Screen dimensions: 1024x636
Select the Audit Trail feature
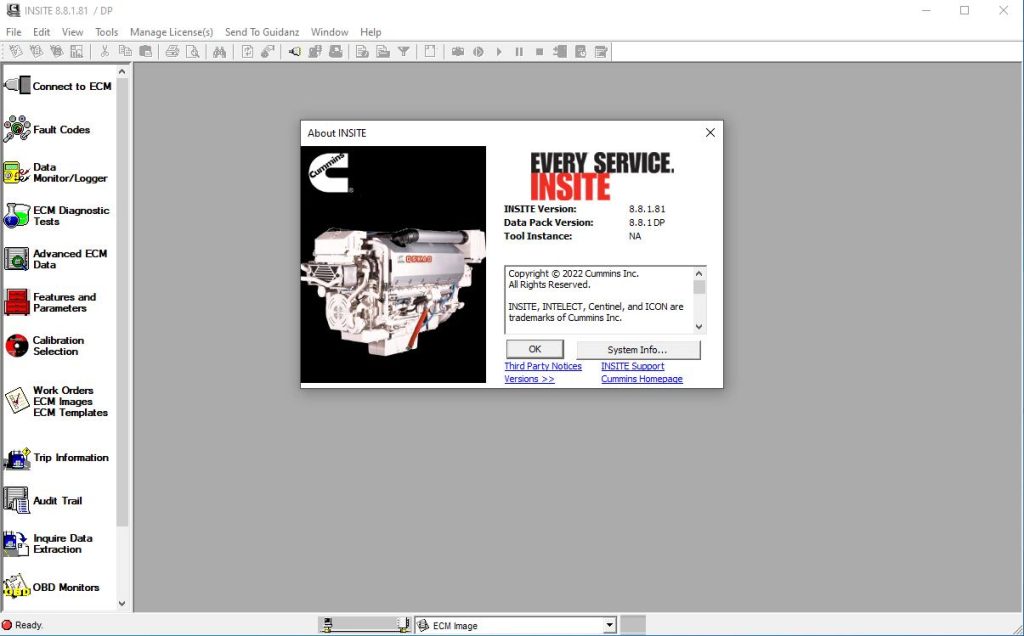55,500
